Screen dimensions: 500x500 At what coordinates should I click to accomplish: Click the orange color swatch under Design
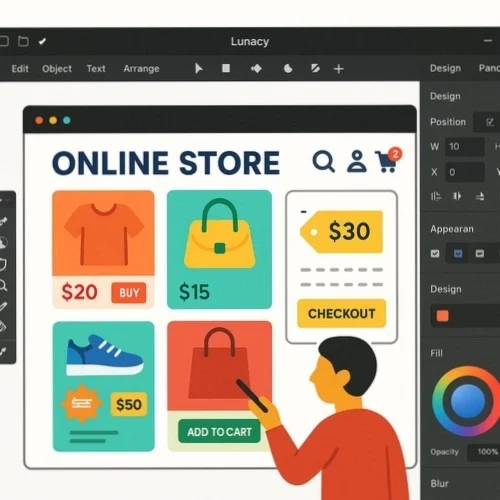tap(443, 315)
